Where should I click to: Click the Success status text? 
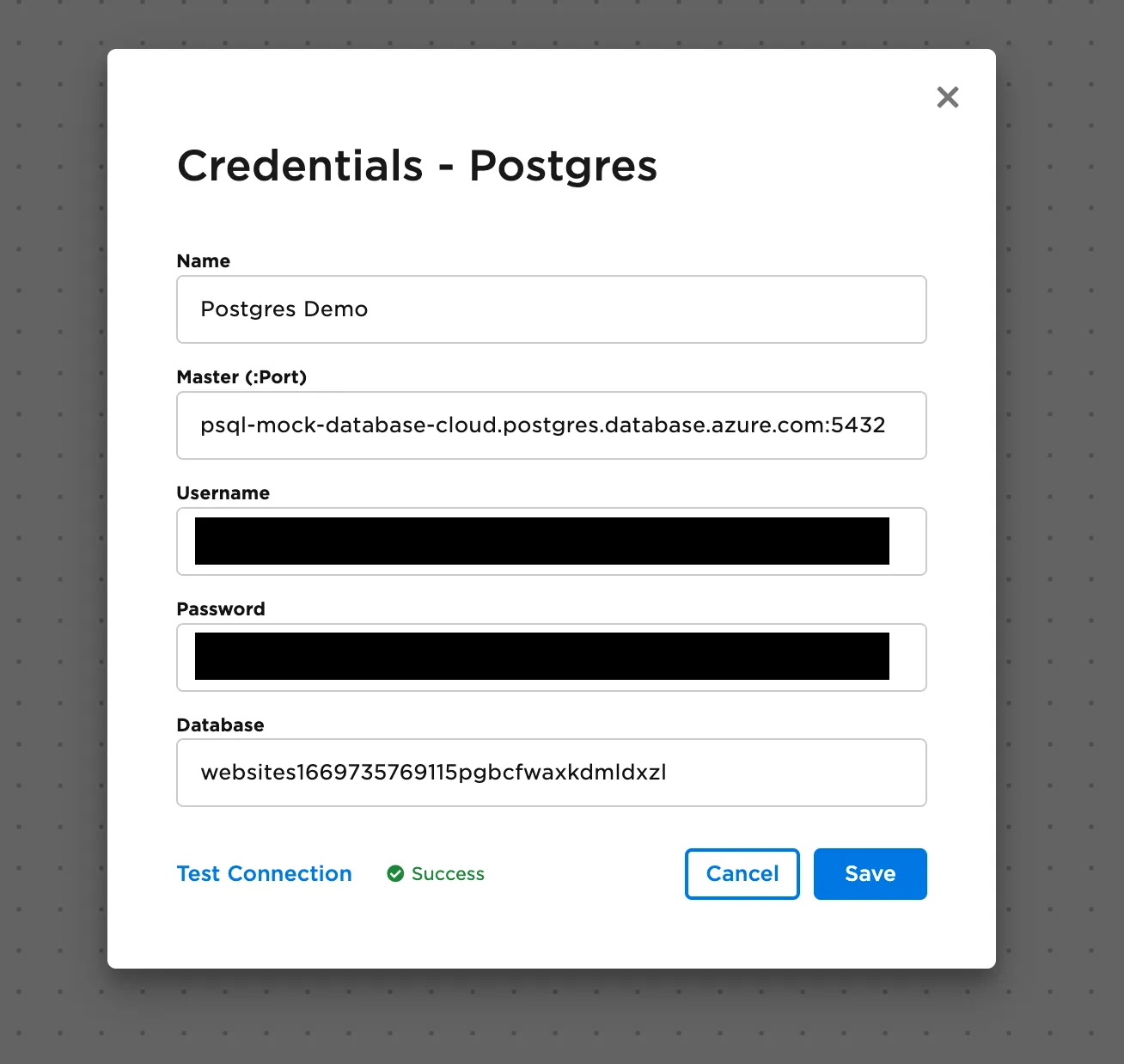[447, 873]
